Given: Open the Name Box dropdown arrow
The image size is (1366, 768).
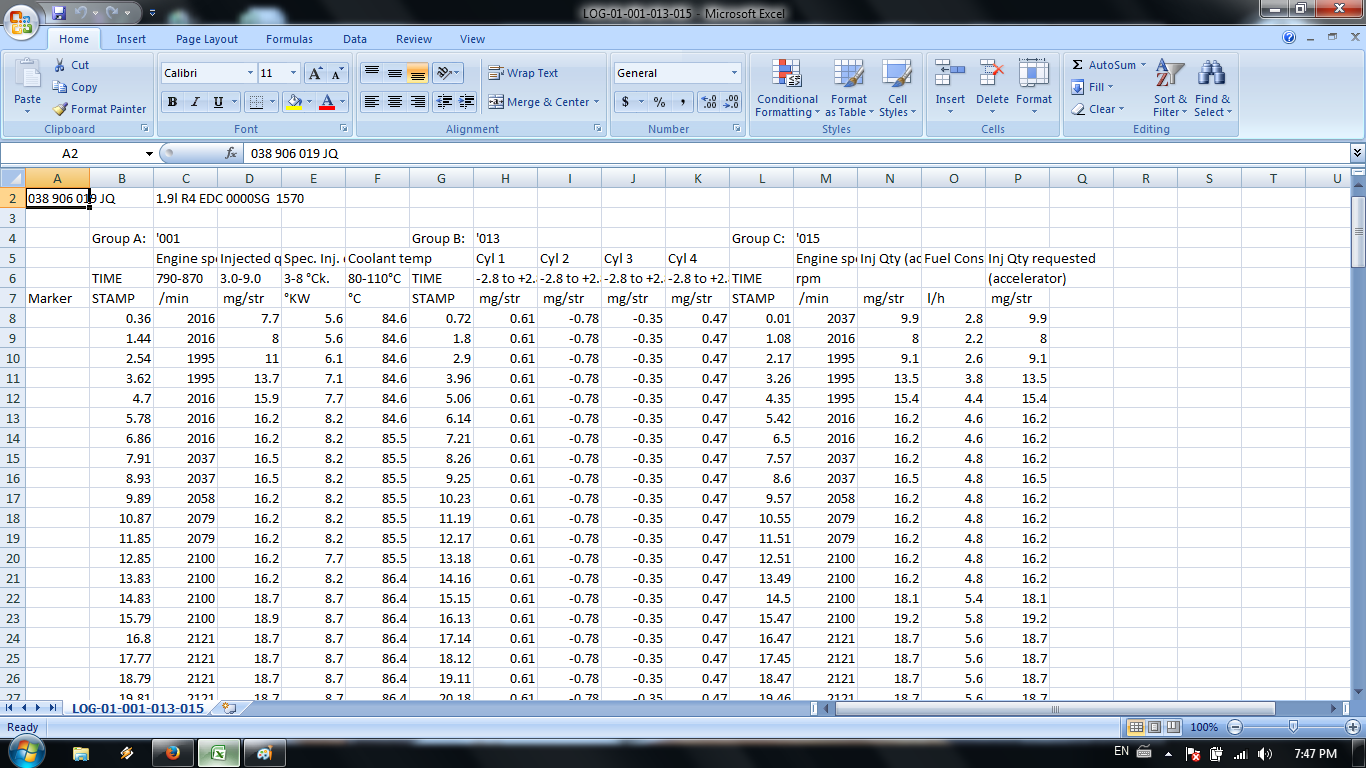Looking at the screenshot, I should 149,154.
